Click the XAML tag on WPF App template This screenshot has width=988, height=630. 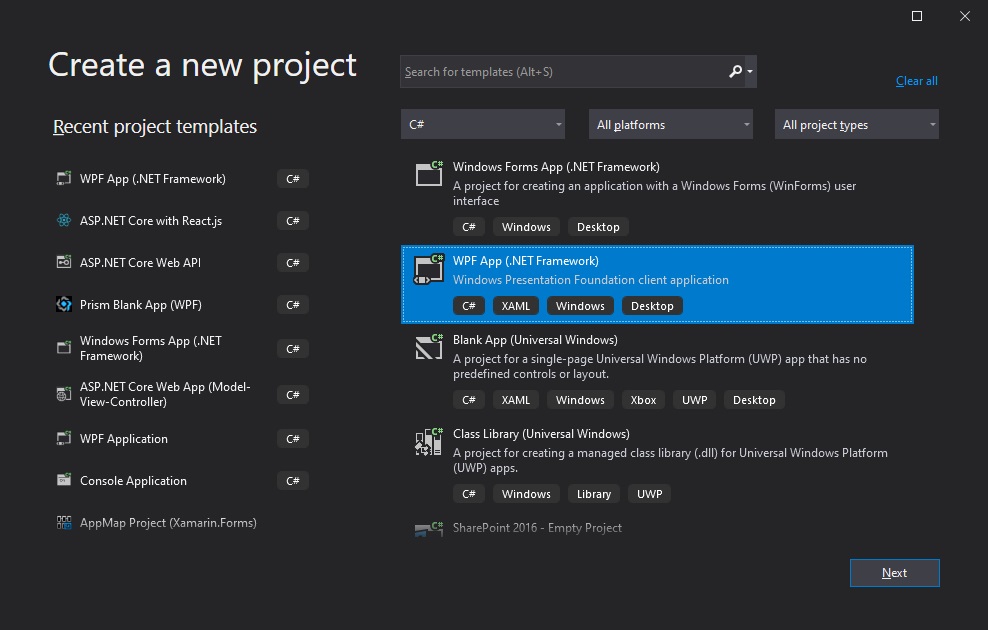coord(515,306)
